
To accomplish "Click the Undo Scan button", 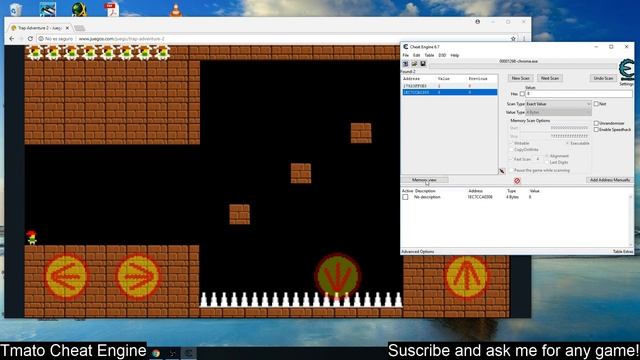I will [603, 78].
